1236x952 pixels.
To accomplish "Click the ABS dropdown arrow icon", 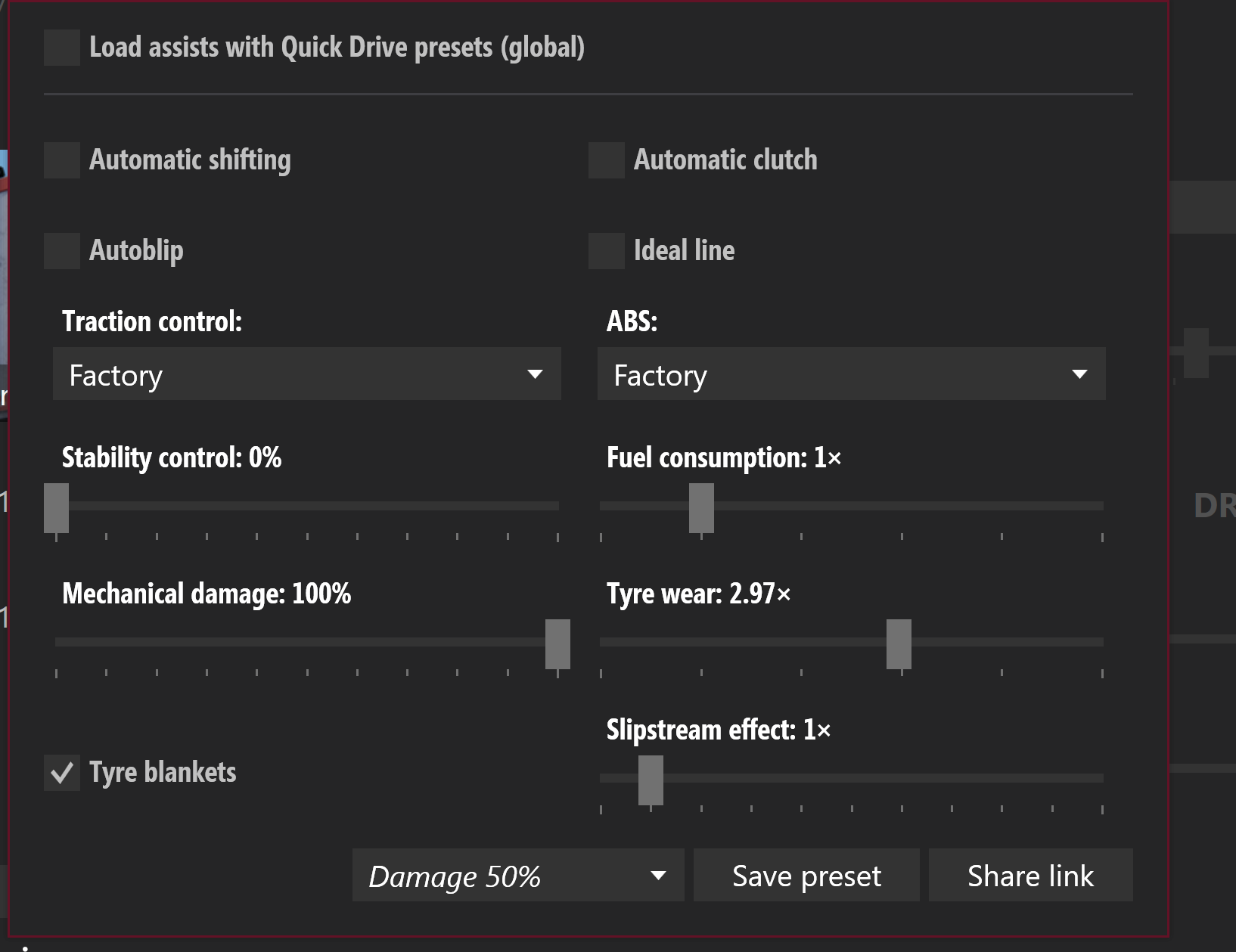I will click(1079, 374).
